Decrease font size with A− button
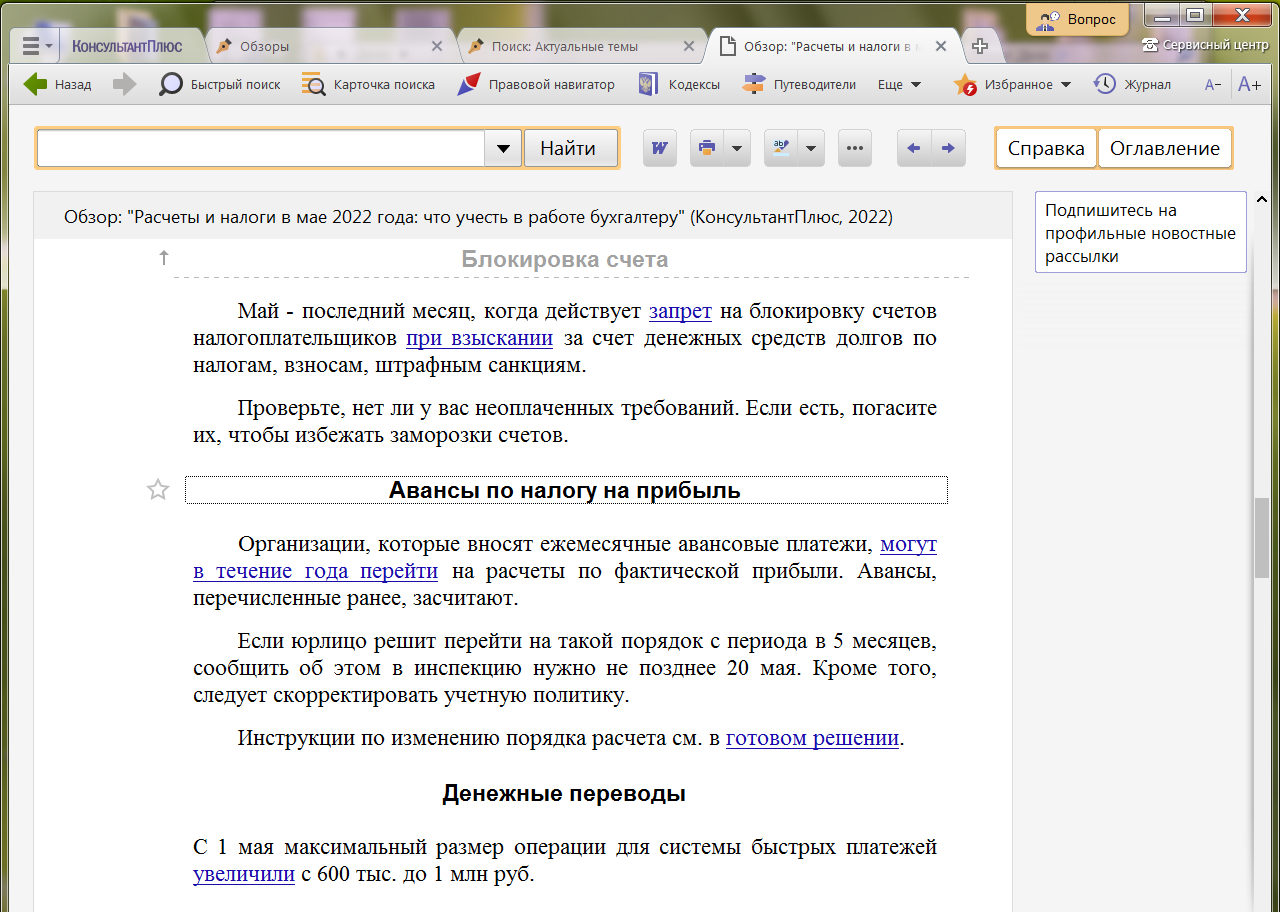1280x912 pixels. (x=1213, y=85)
